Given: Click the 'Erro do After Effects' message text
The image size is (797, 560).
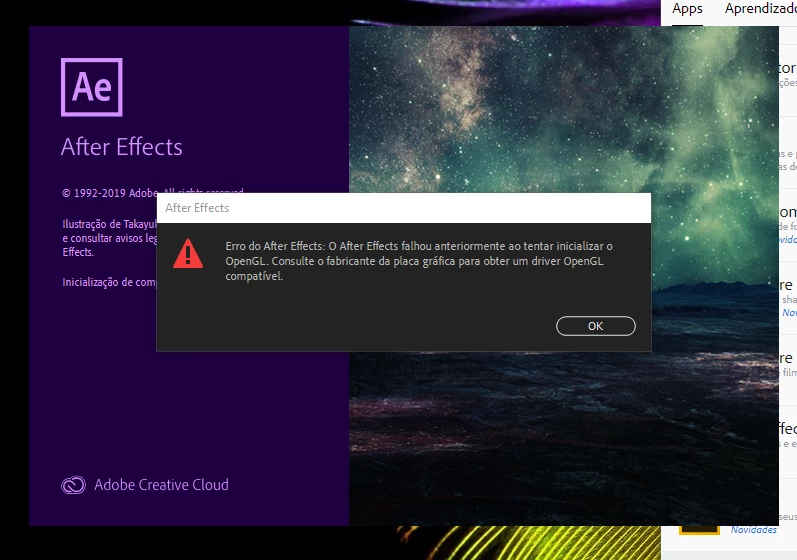Looking at the screenshot, I should pyautogui.click(x=419, y=261).
